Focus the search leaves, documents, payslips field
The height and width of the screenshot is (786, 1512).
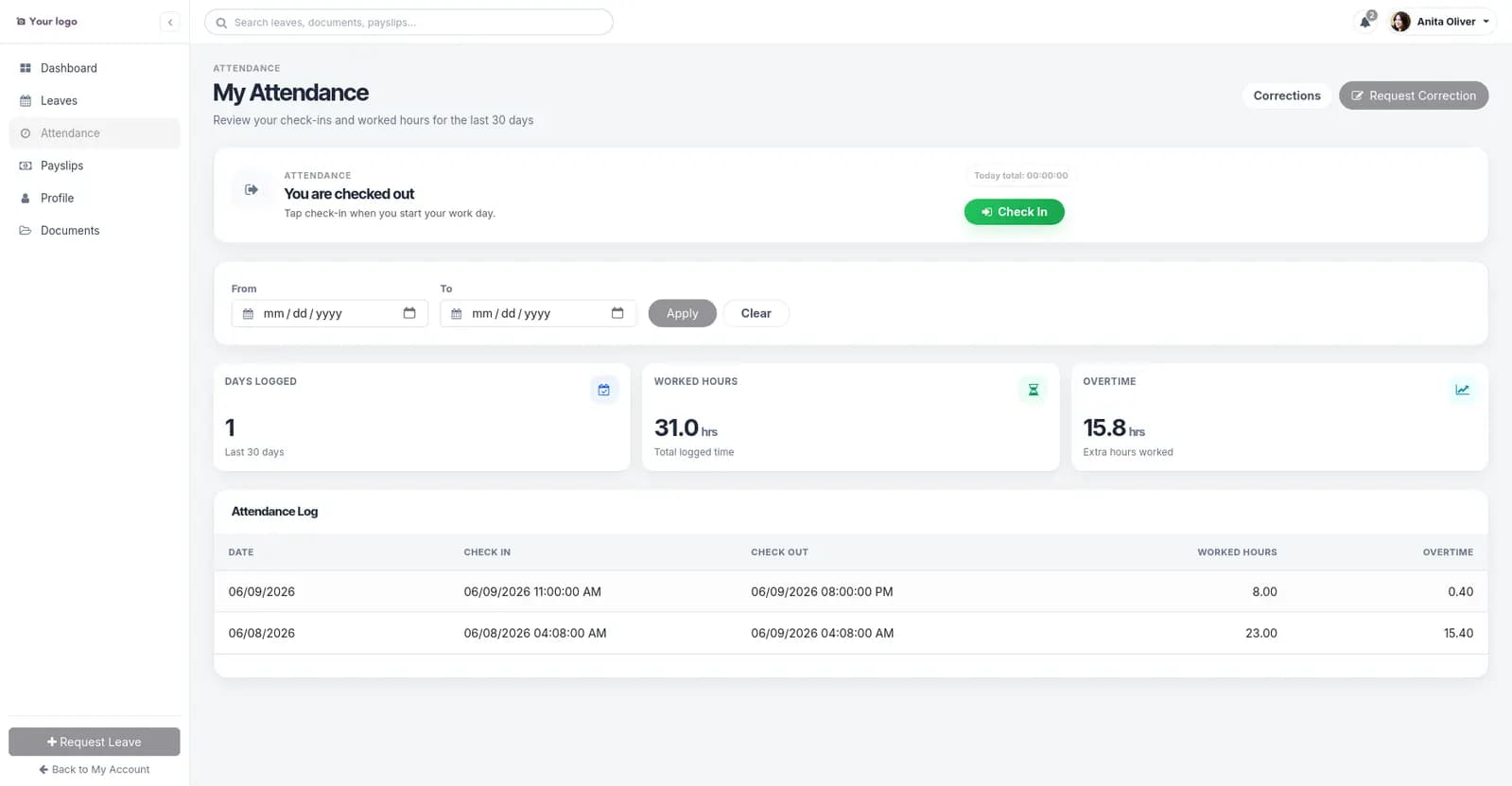(x=408, y=22)
